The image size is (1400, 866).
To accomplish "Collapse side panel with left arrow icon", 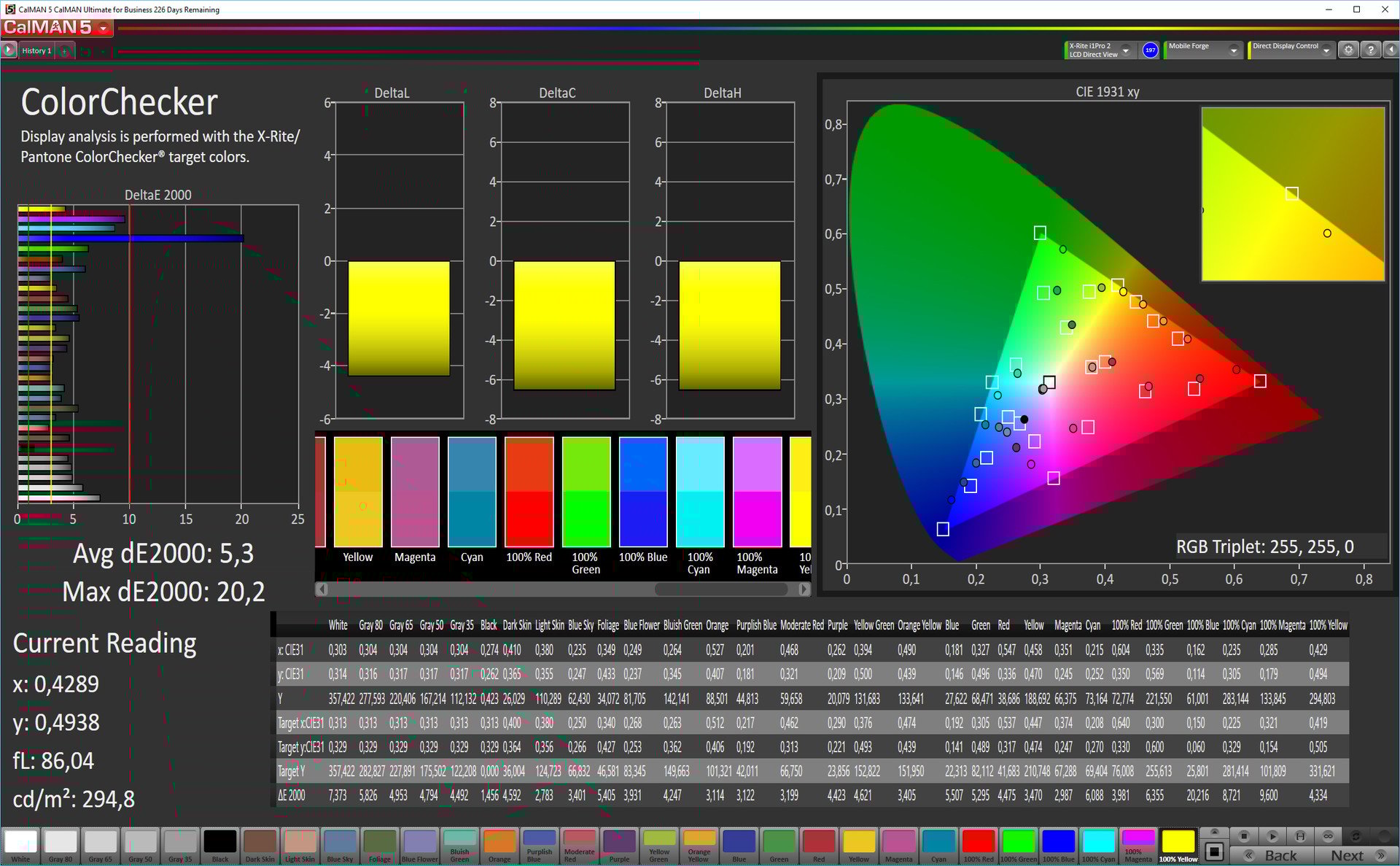I will point(1391,50).
